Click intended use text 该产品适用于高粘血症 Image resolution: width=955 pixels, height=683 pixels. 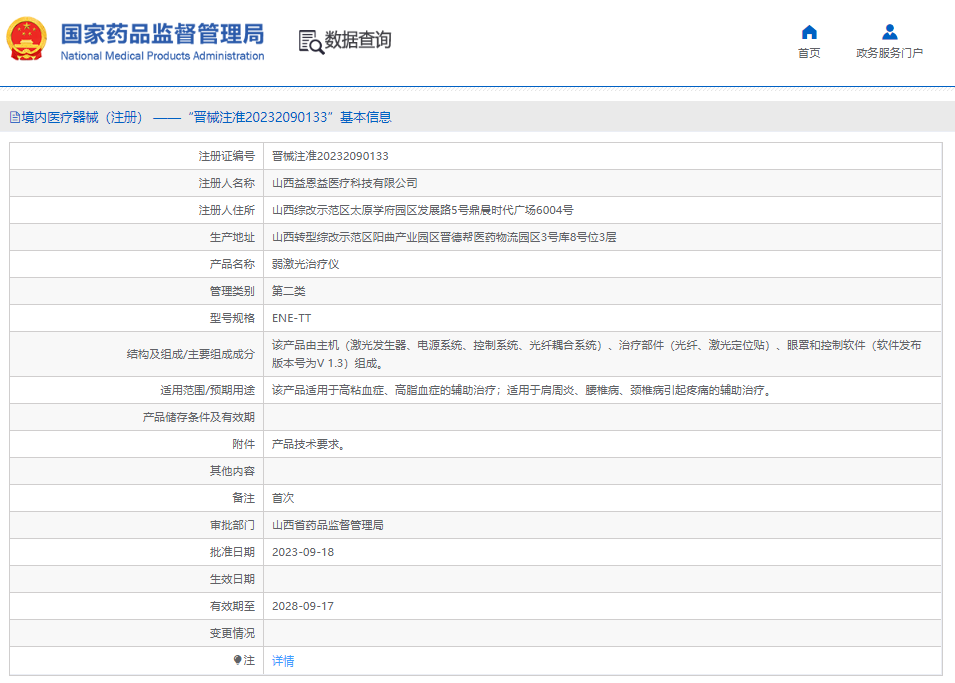523,390
